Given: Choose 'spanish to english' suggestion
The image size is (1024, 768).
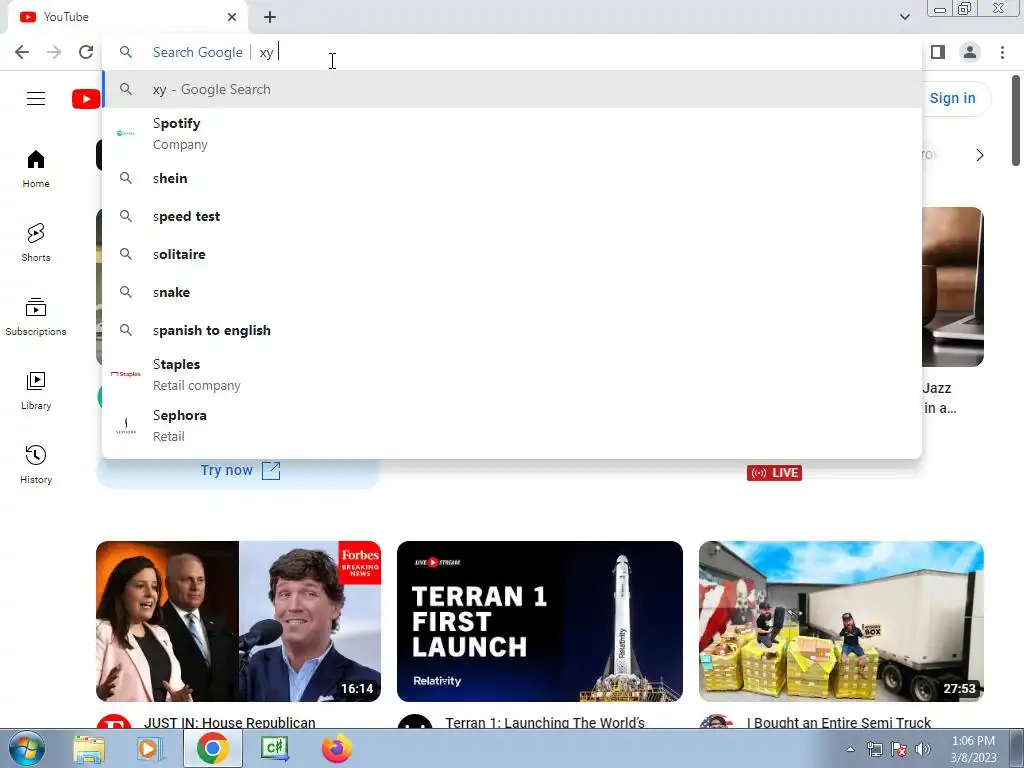Looking at the screenshot, I should point(512,330).
